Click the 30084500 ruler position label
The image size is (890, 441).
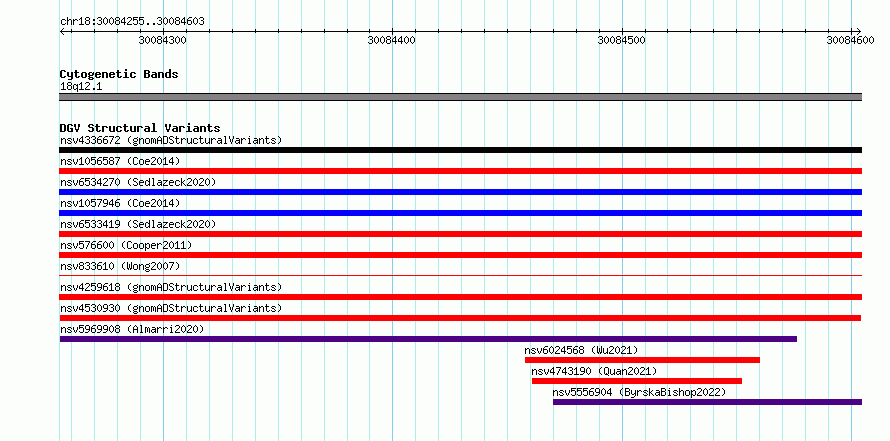(x=622, y=41)
